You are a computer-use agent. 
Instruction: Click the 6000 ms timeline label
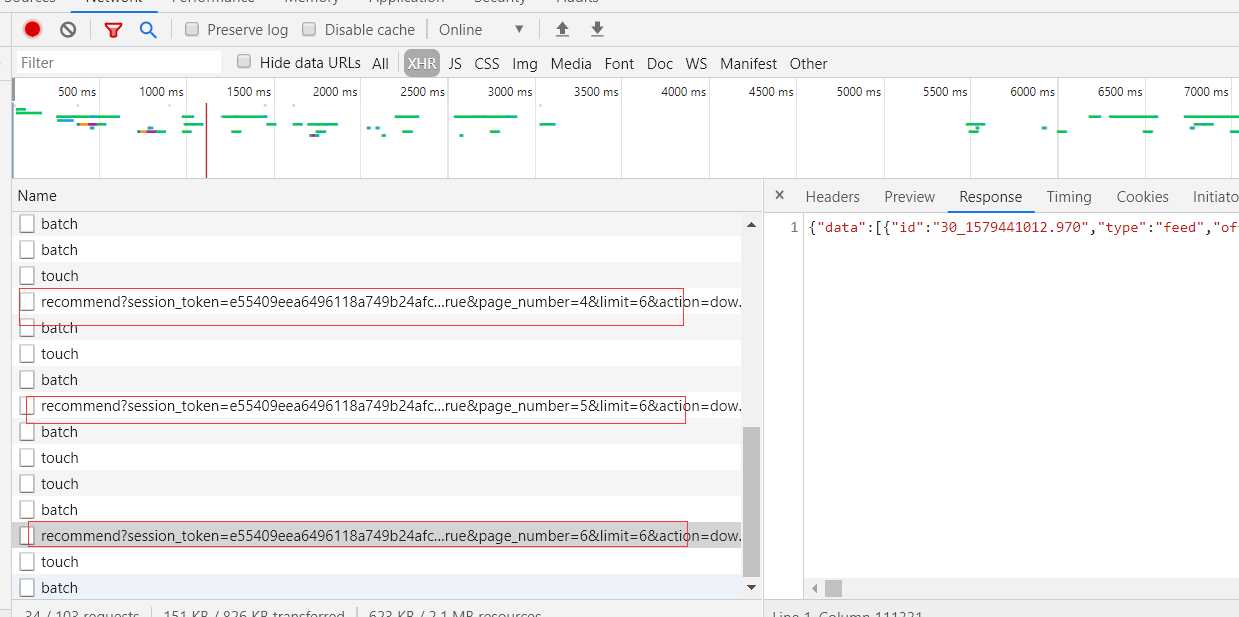(x=1032, y=91)
